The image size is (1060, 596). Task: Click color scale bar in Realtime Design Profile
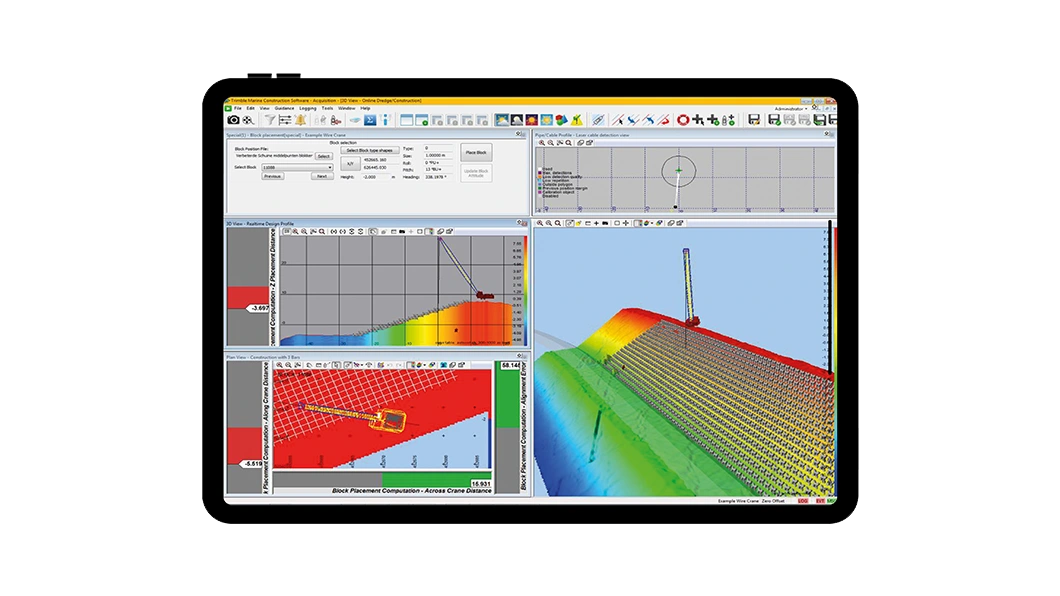pyautogui.click(x=525, y=291)
